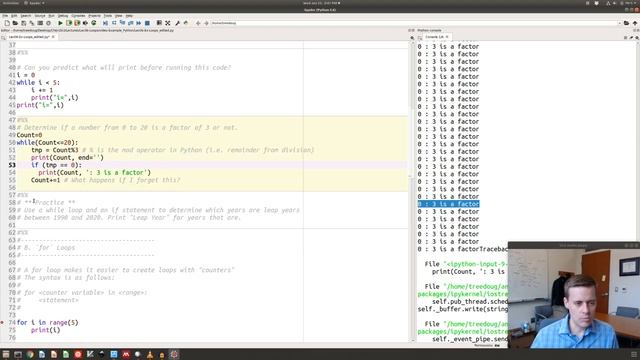Open the Activities overview on the top bar
Viewport: 640px width, 360px height.
(x=10, y=3)
